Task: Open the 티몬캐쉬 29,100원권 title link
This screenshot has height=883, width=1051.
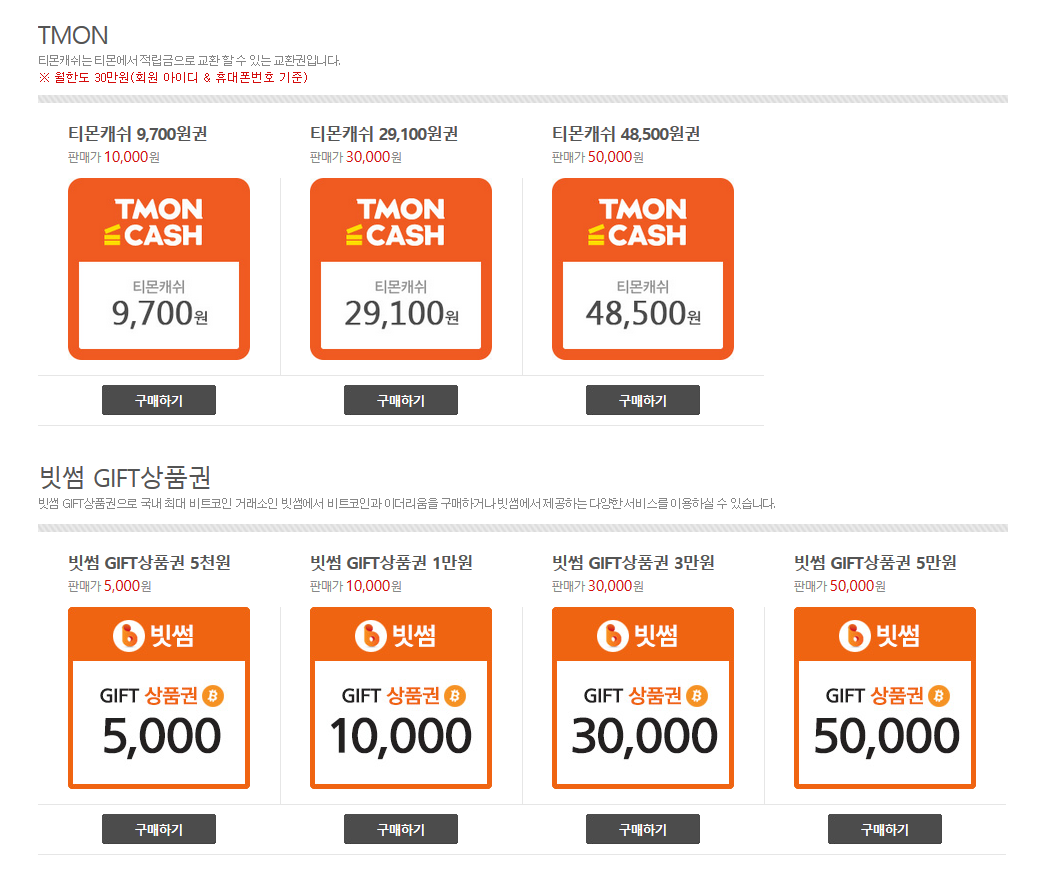Action: tap(384, 134)
